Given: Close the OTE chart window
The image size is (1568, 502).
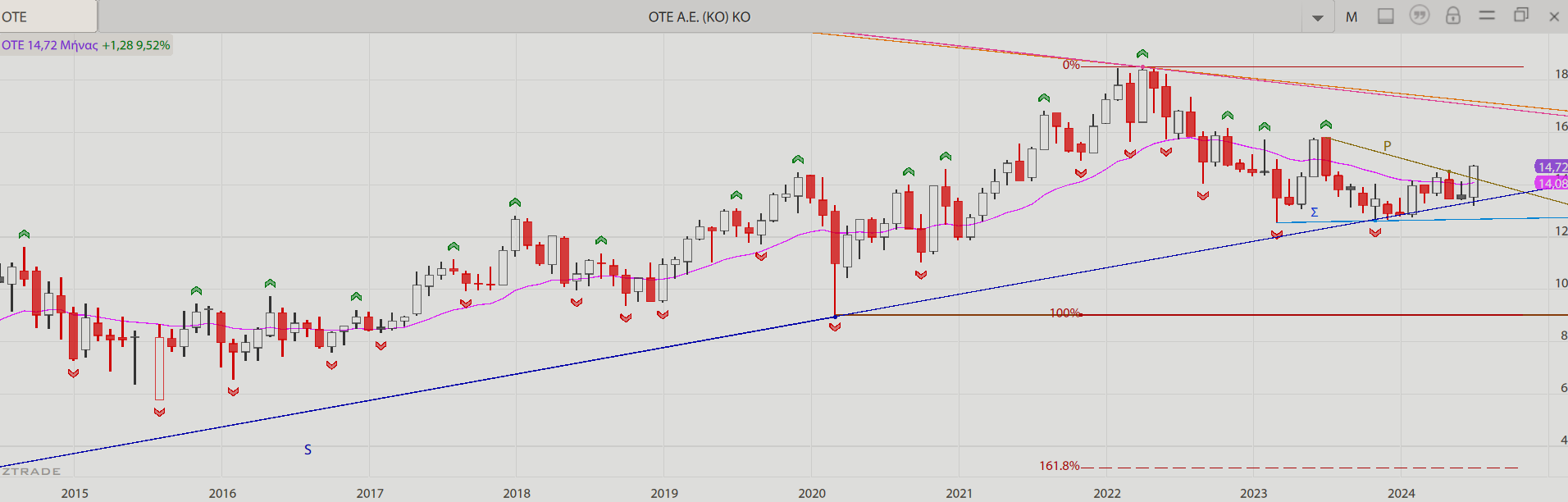Looking at the screenshot, I should pyautogui.click(x=1554, y=16).
